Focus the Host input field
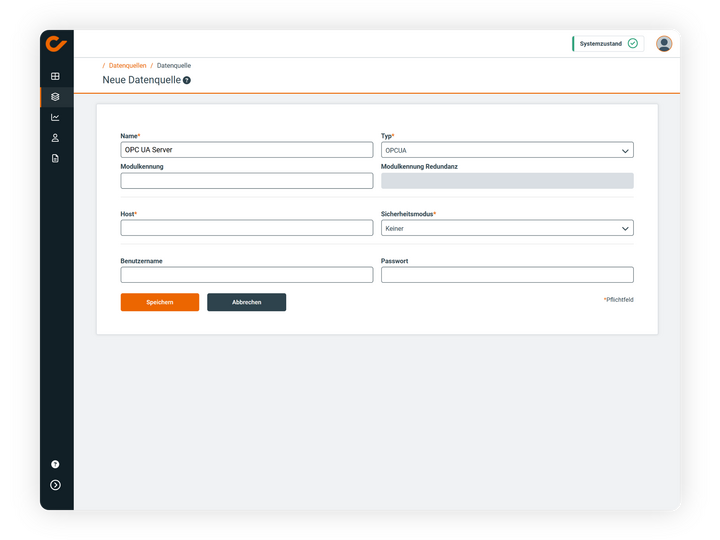This screenshot has height=540, width=720. coord(246,228)
